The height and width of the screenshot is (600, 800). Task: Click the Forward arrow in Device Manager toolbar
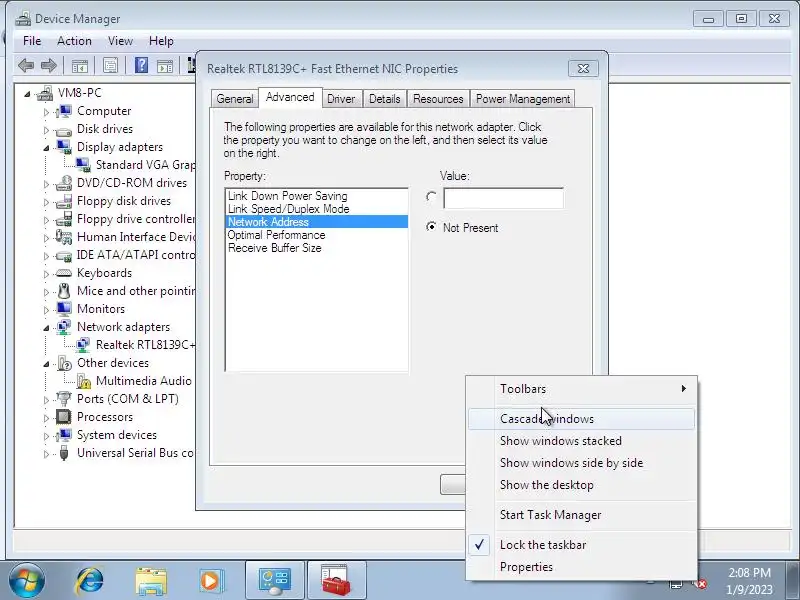48,65
